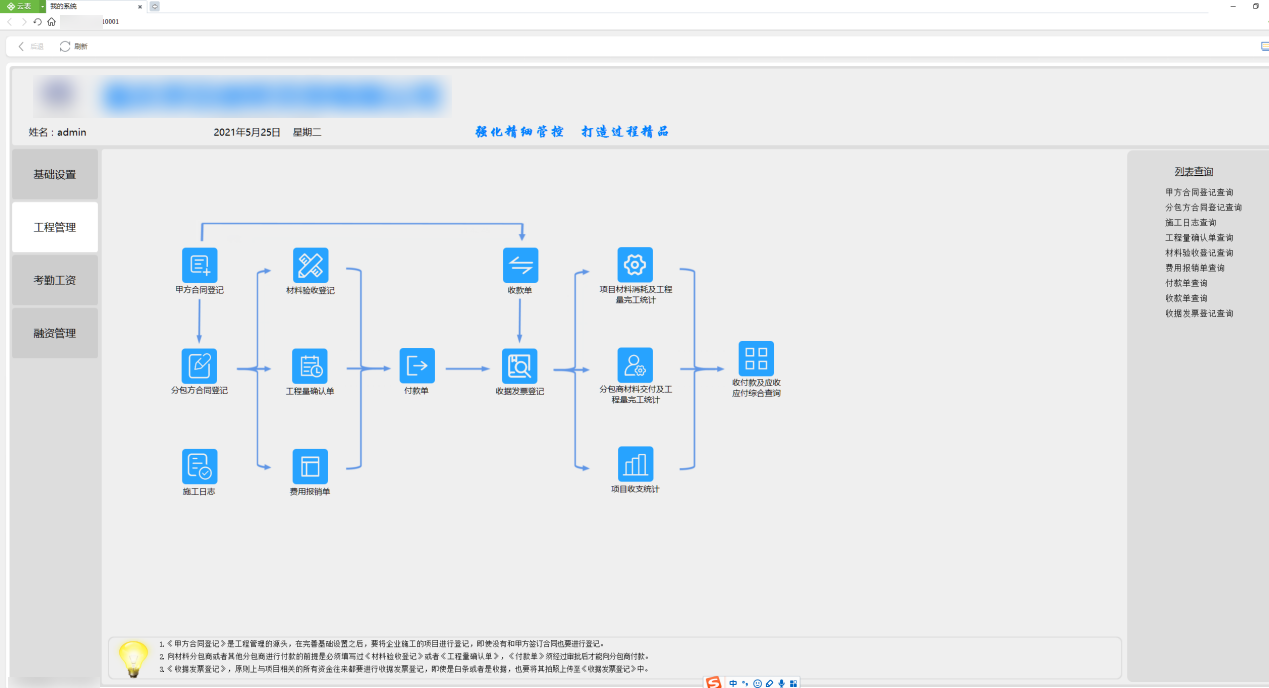Open the IME toolbox grid icon
The image size is (1269, 688).
point(793,683)
